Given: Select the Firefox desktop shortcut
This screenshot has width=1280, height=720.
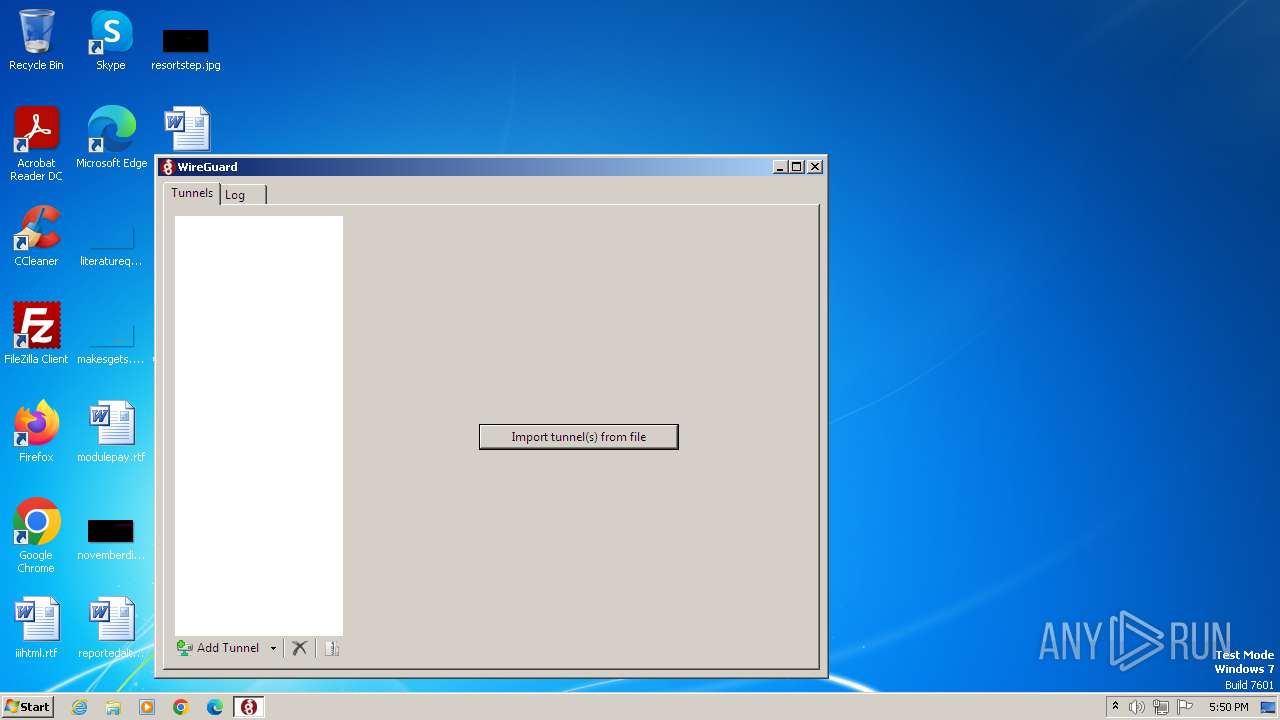Looking at the screenshot, I should pos(36,431).
